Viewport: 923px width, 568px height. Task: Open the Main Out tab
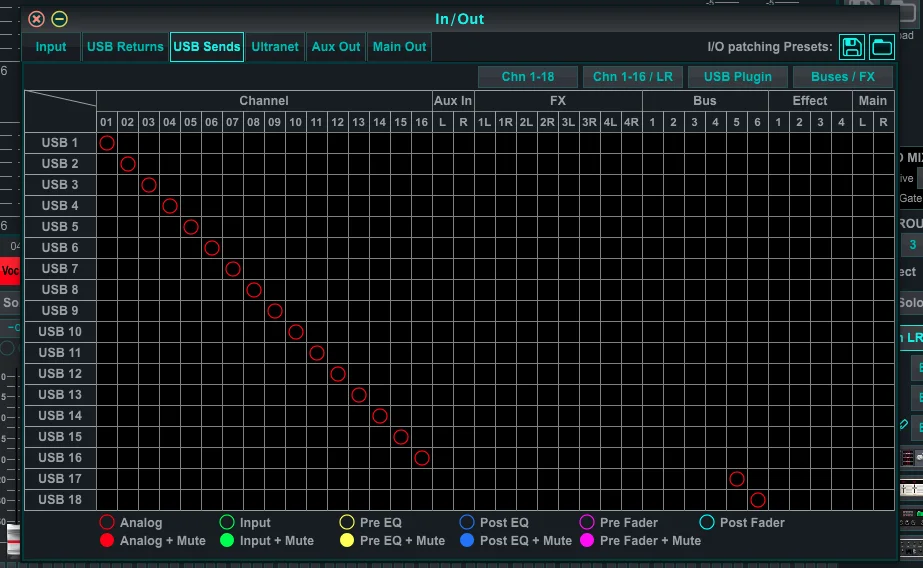point(399,46)
